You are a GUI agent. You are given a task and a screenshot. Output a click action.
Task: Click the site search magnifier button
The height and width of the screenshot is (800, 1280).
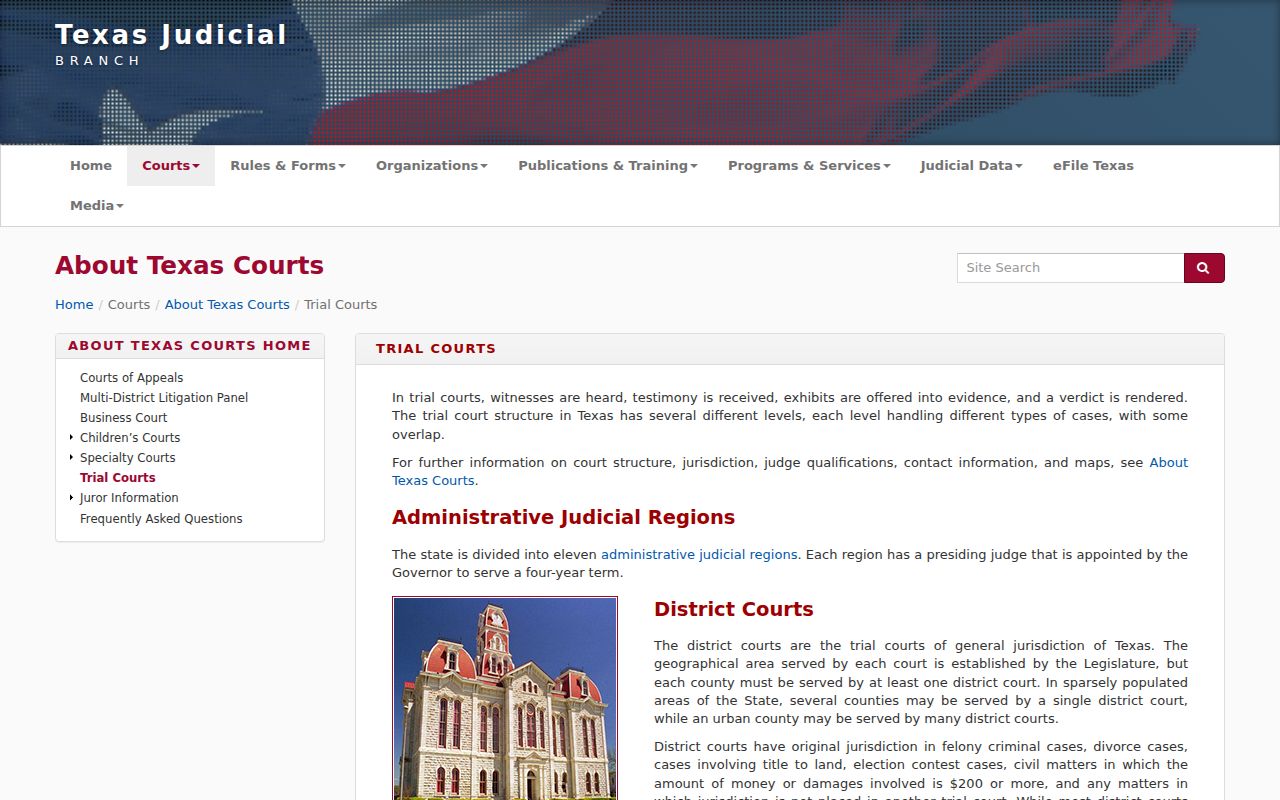pyautogui.click(x=1204, y=268)
